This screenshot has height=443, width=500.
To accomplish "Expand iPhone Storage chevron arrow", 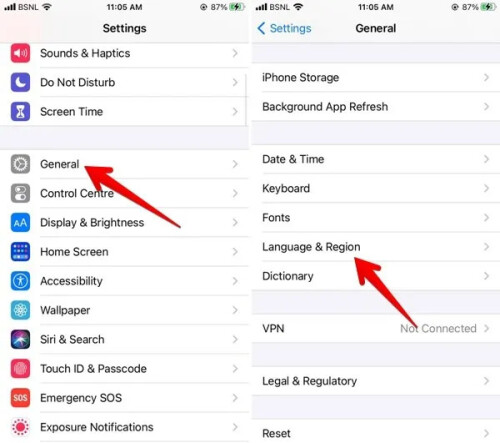I will coord(487,77).
